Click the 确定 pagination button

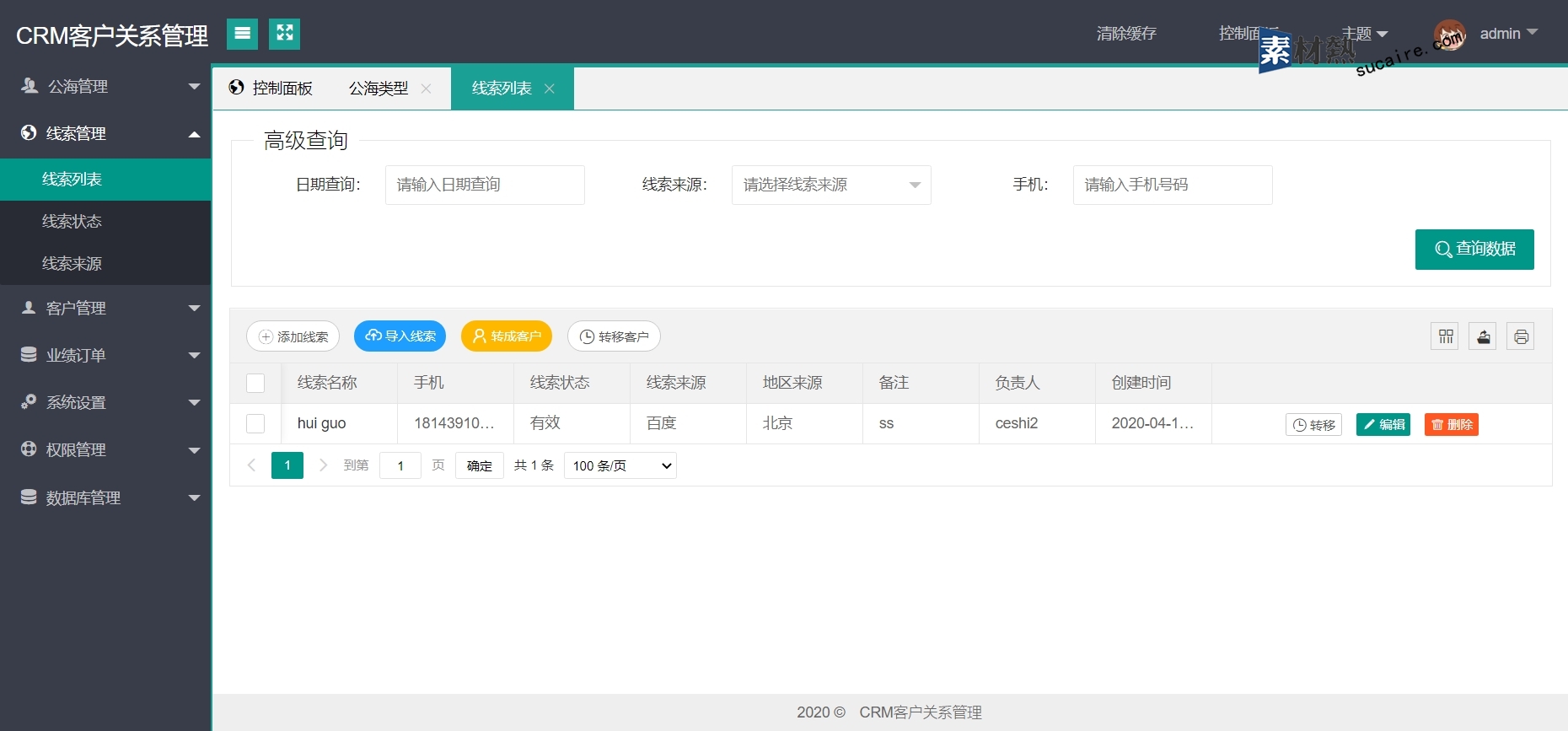click(480, 465)
